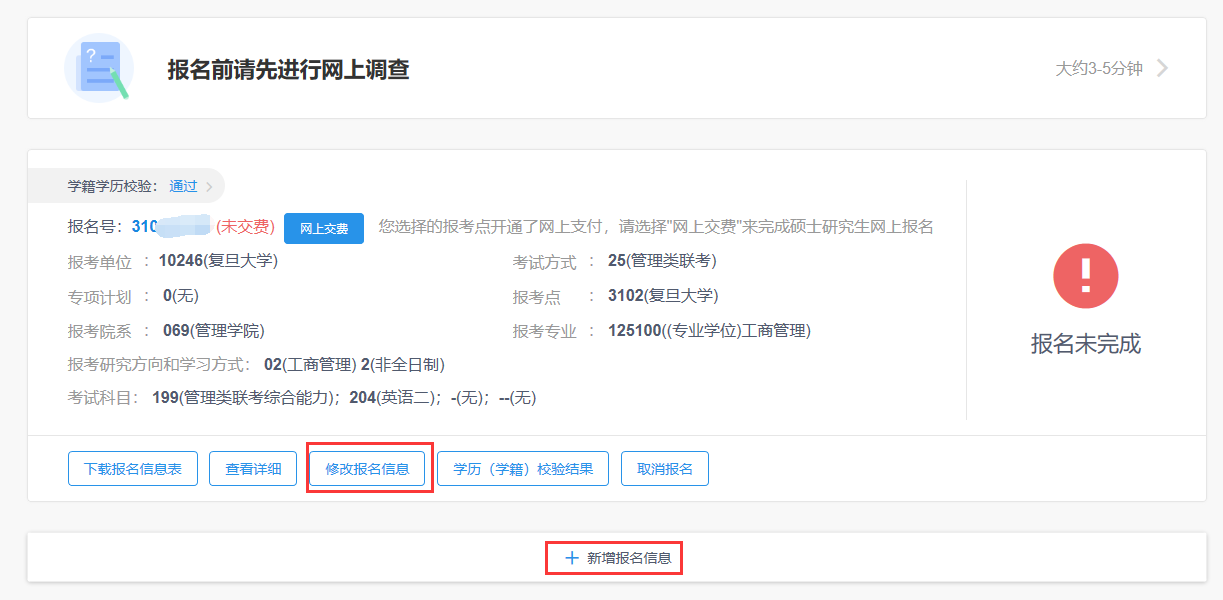Open the 报名前请先进行网上调查 heading
This screenshot has height=600, width=1223.
[288, 69]
